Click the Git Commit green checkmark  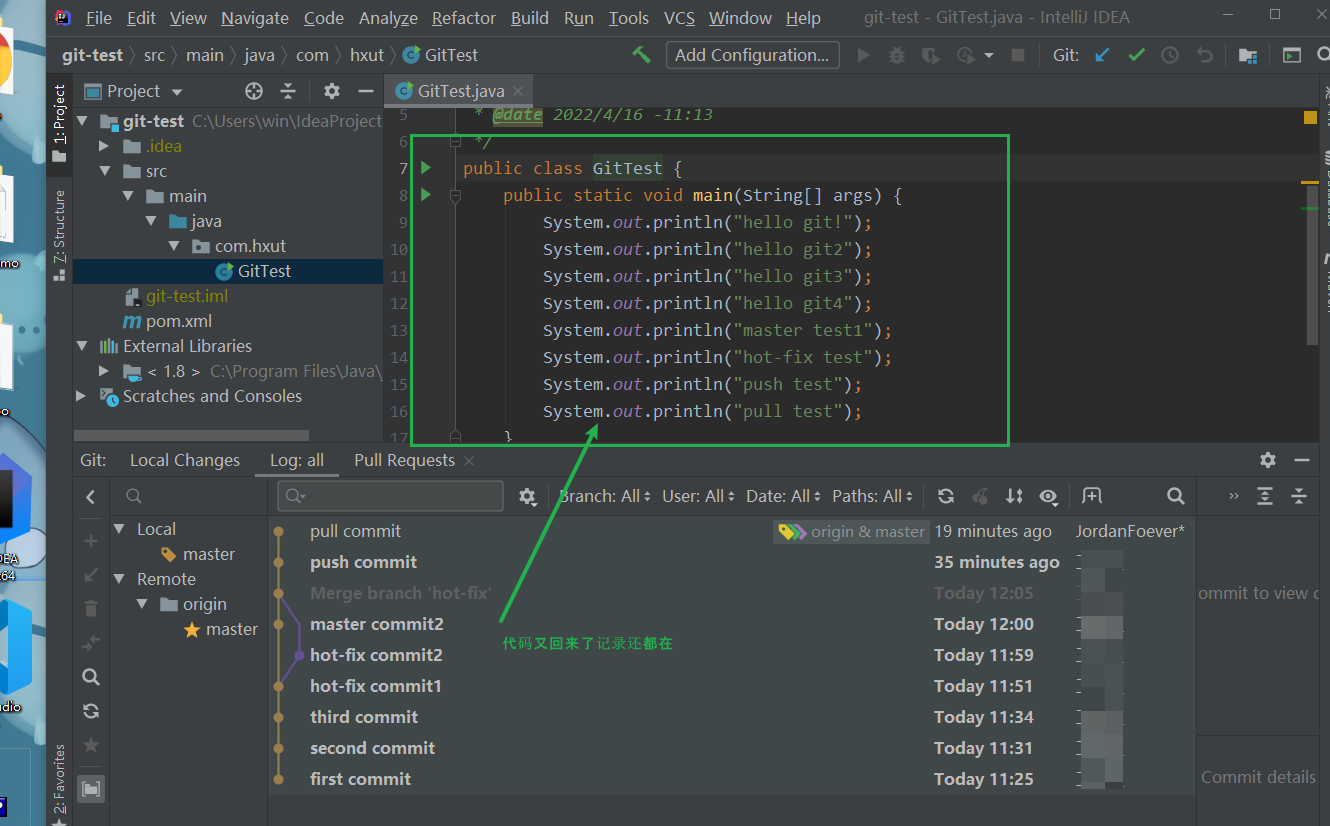pos(1136,55)
